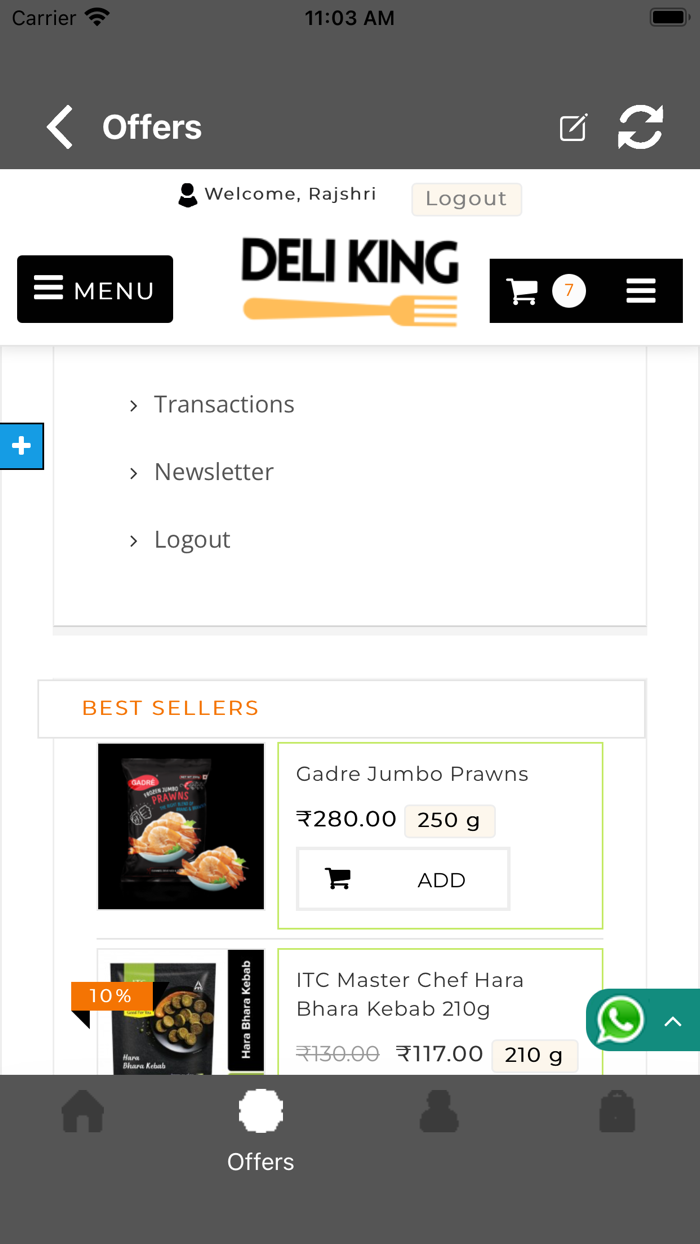Open the profile icon in bottom bar
This screenshot has width=700, height=1244.
[439, 1110]
